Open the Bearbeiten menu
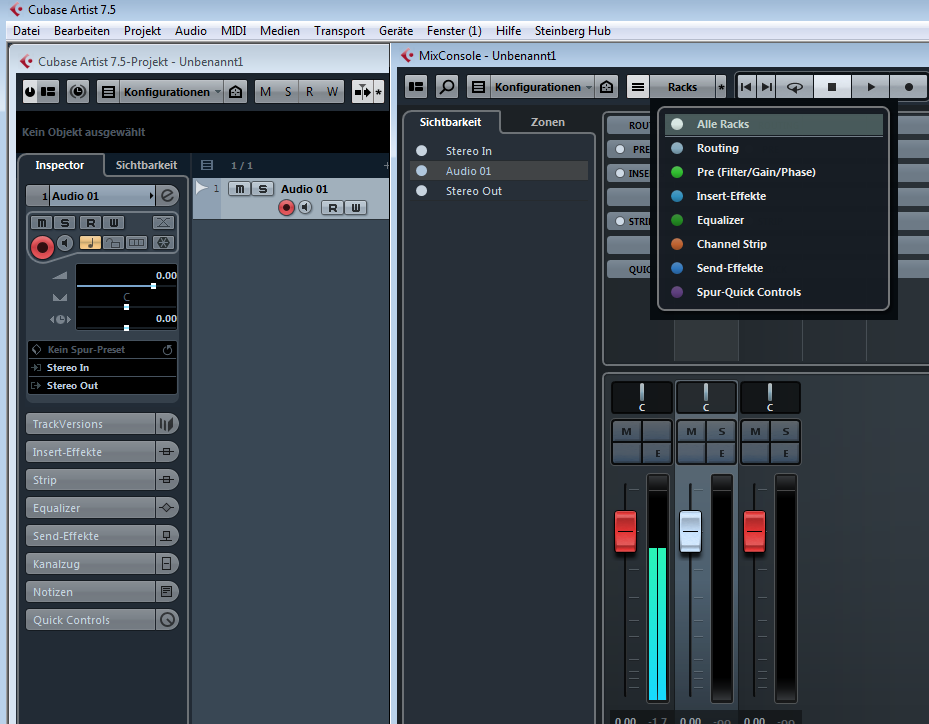This screenshot has height=724, width=929. 82,31
